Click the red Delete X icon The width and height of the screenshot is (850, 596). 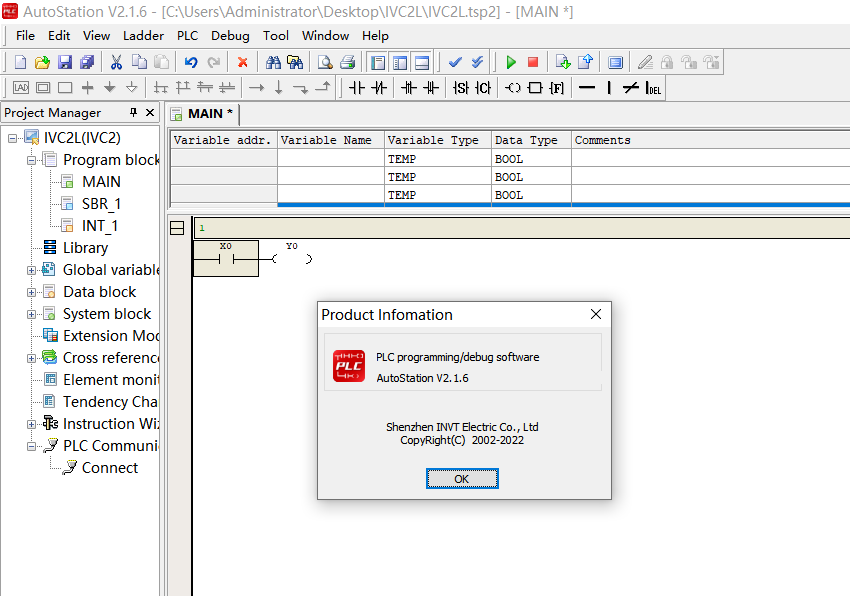(x=242, y=62)
